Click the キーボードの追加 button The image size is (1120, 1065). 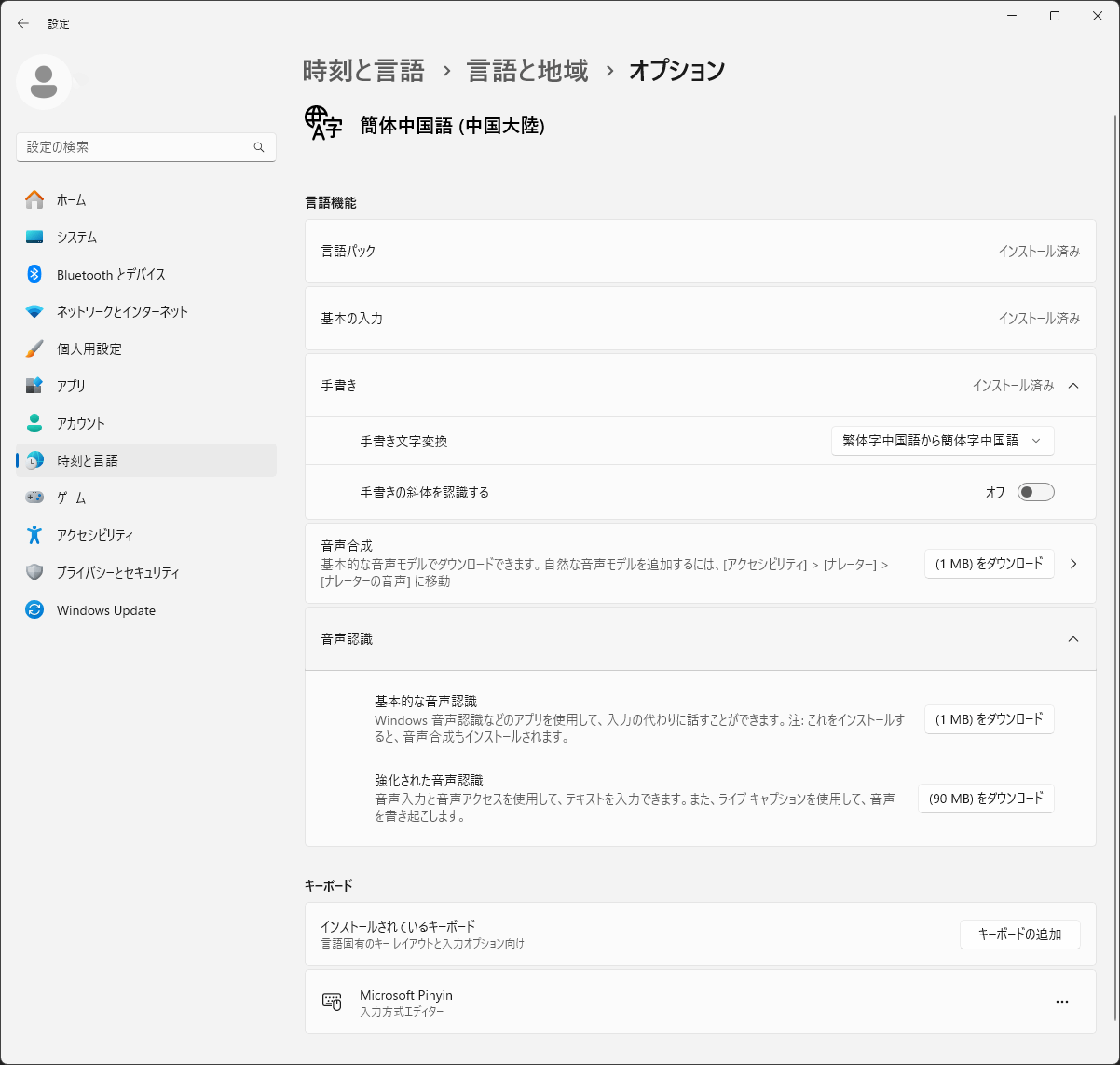tap(1019, 934)
